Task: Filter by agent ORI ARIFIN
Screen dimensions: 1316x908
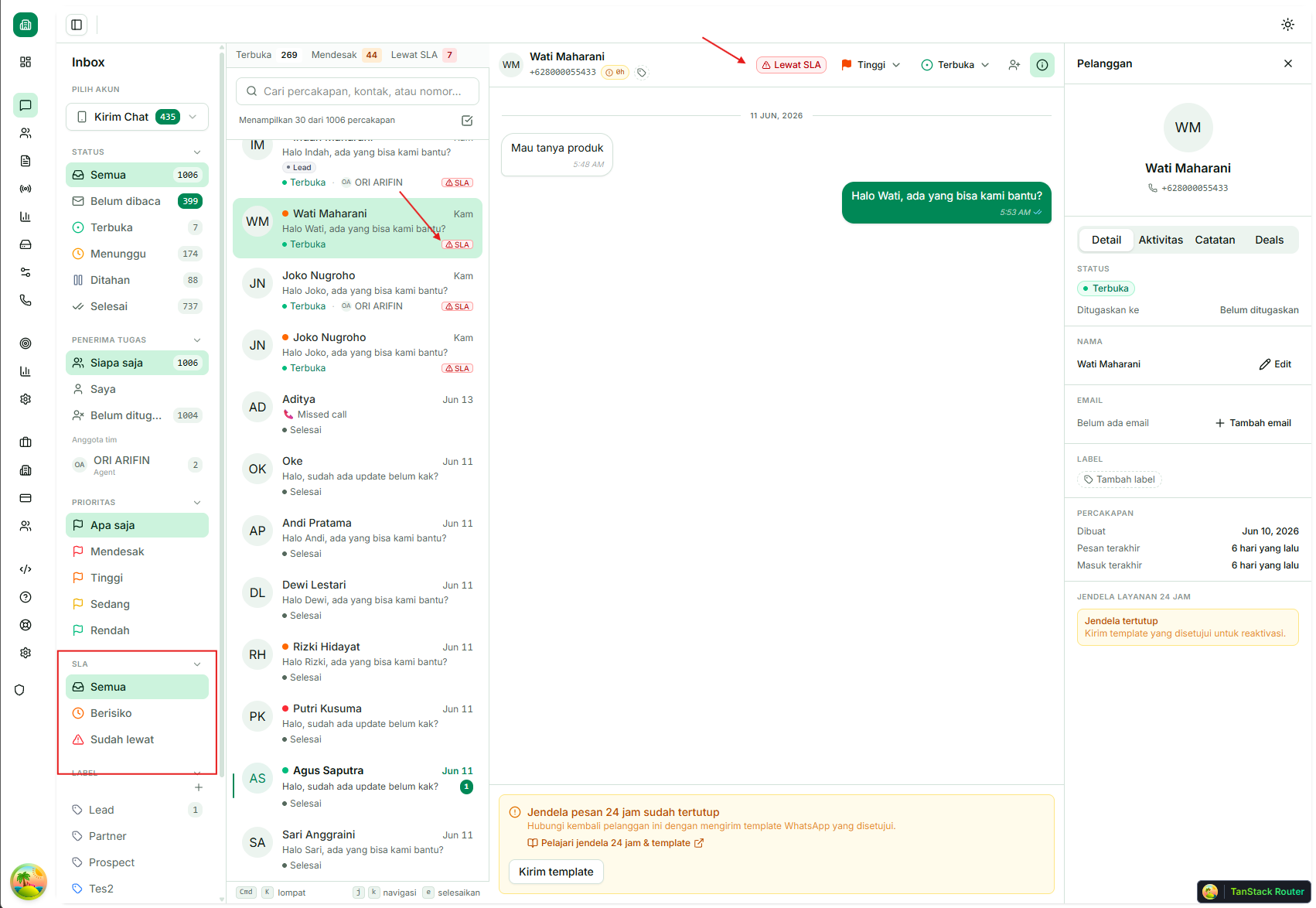Action: click(138, 465)
